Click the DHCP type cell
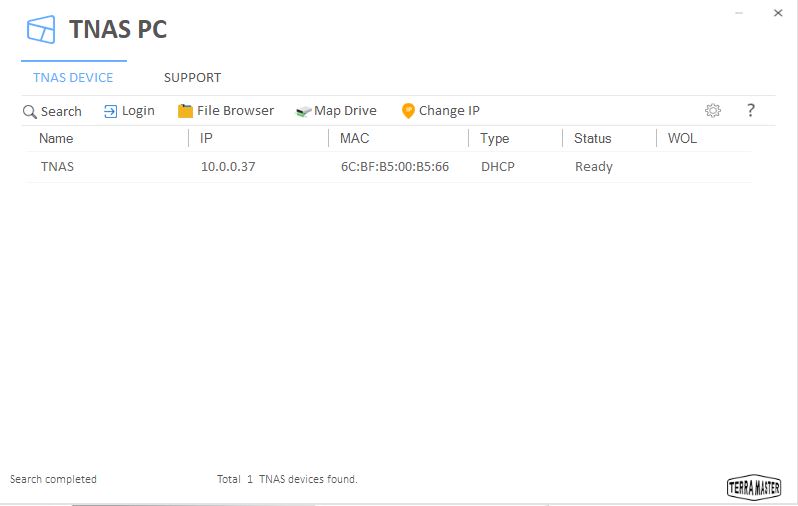The height and width of the screenshot is (506, 798). [x=498, y=166]
